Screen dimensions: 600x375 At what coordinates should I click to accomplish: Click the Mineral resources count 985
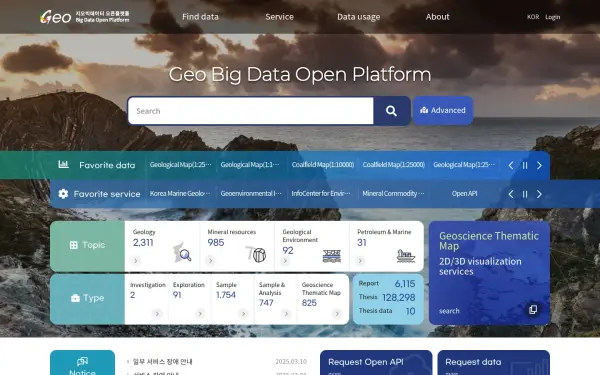tap(216, 243)
